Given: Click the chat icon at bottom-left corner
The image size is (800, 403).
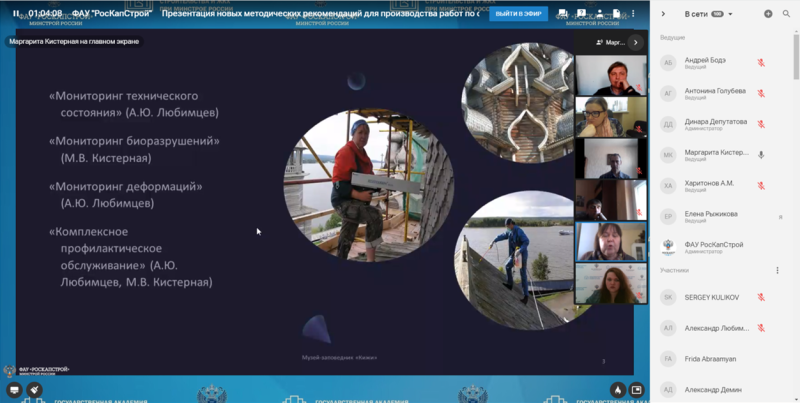Looking at the screenshot, I should point(14,389).
